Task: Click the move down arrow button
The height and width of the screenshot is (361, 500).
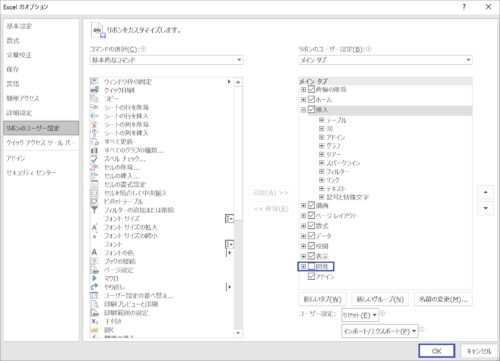Action: click(x=486, y=208)
